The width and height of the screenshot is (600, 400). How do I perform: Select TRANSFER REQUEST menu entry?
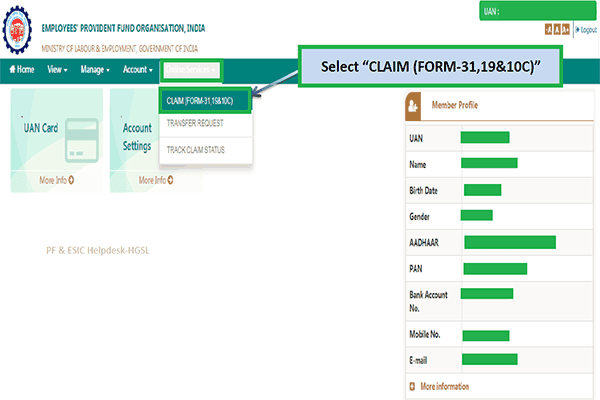click(x=195, y=124)
